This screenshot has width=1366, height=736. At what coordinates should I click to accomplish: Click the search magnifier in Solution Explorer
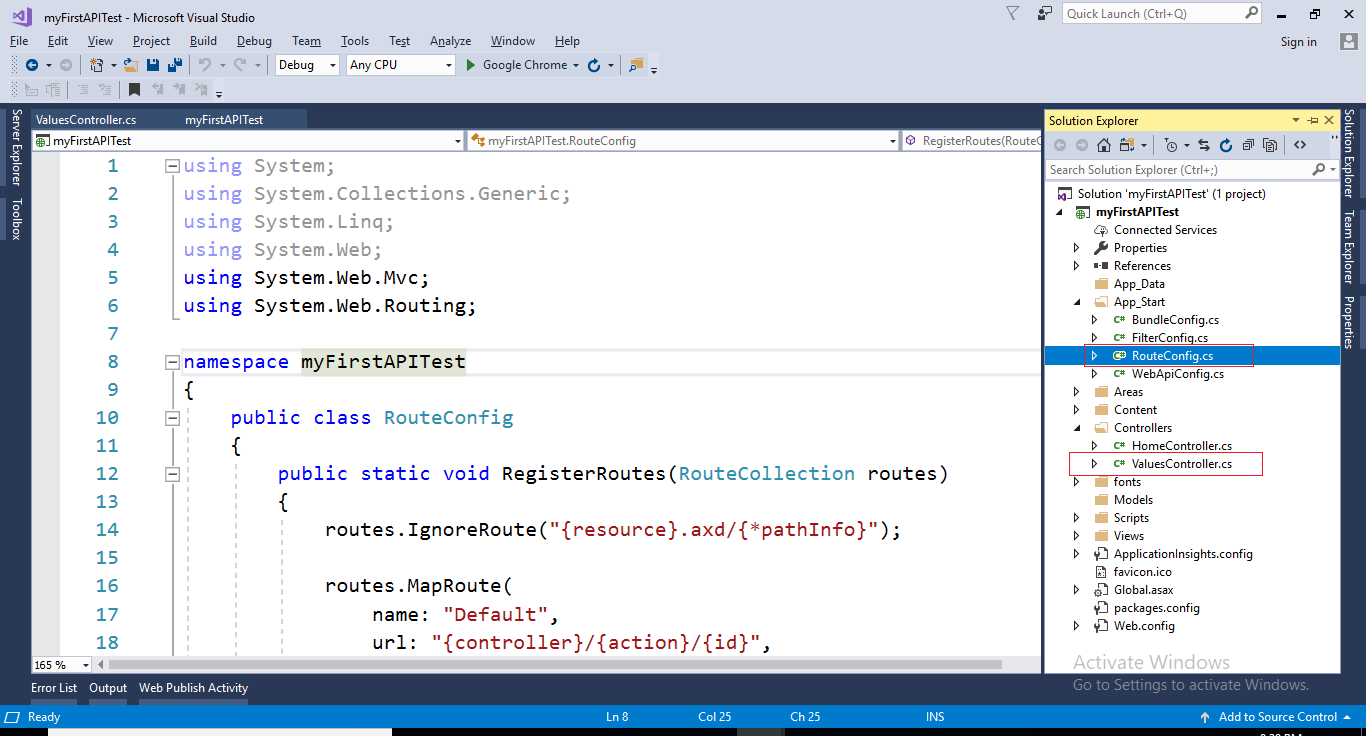coord(1319,170)
